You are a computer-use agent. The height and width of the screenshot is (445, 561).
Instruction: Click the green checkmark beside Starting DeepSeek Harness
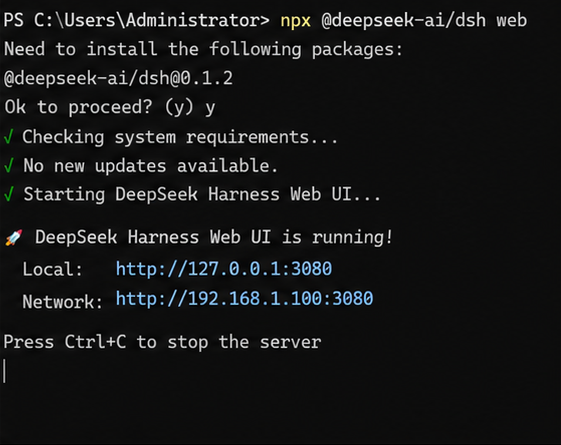click(9, 195)
